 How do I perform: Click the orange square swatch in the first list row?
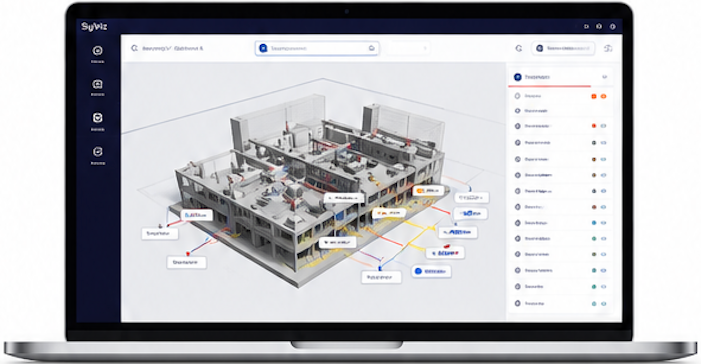pyautogui.click(x=594, y=96)
